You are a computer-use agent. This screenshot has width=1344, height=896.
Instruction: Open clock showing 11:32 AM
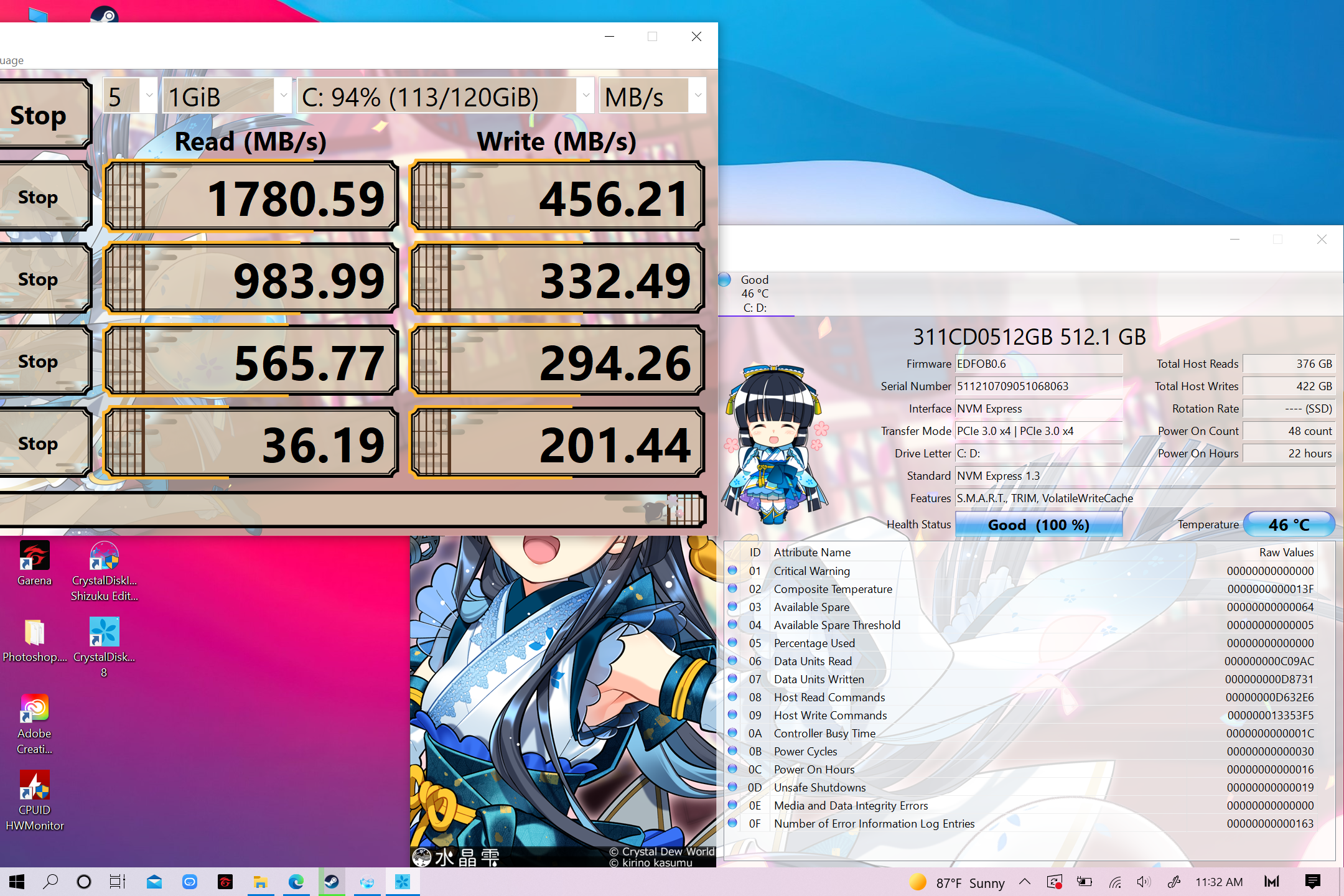1219,882
